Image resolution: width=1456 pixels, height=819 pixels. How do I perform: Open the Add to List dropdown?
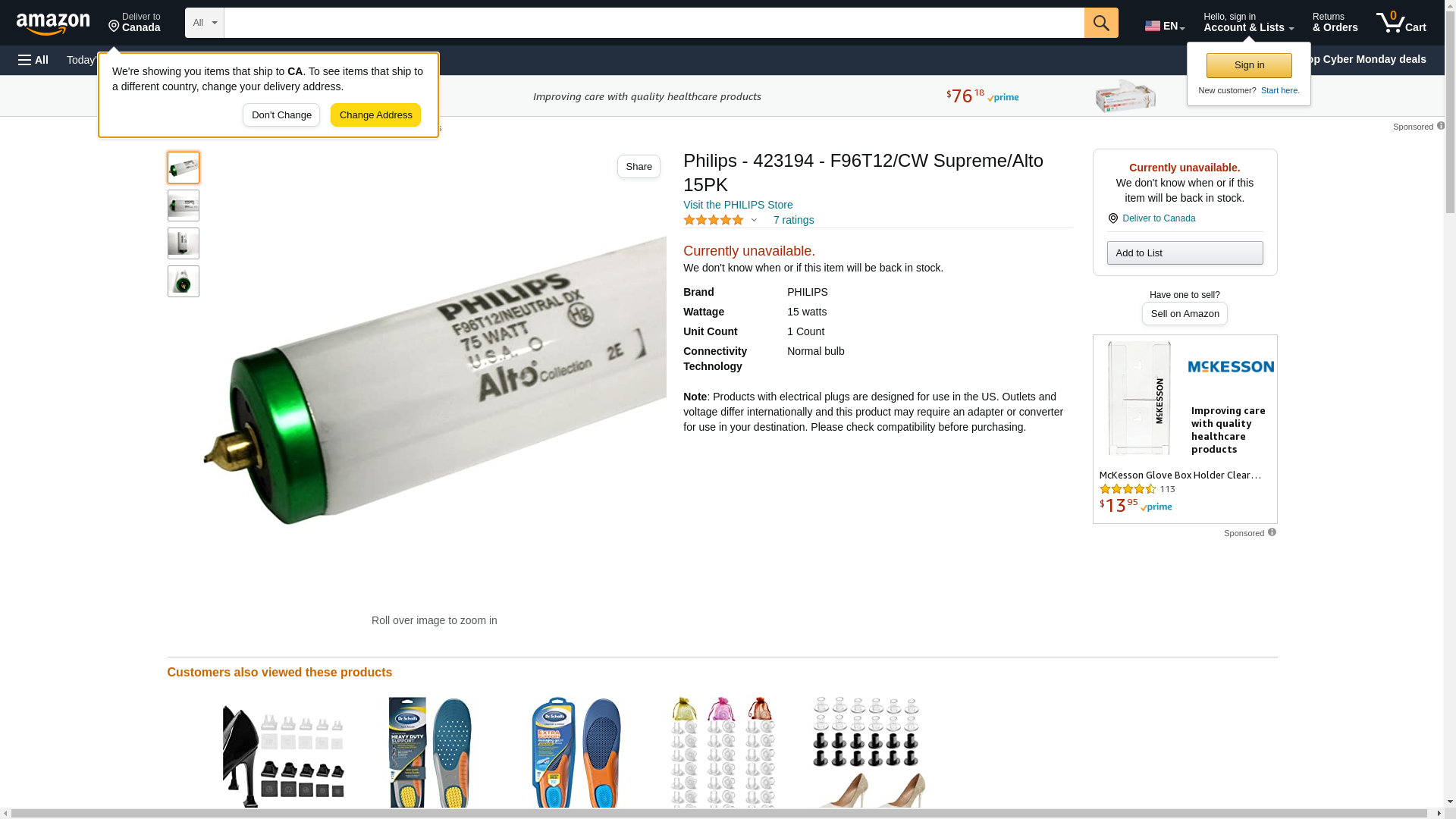(1185, 253)
